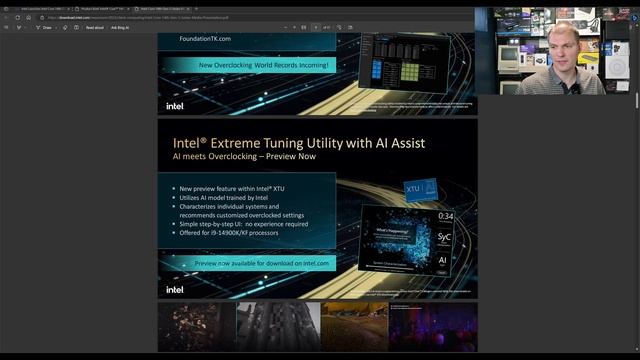Click 'Utilizes AI model trained by Intel' bullet
The width and height of the screenshot is (640, 360).
(224, 198)
